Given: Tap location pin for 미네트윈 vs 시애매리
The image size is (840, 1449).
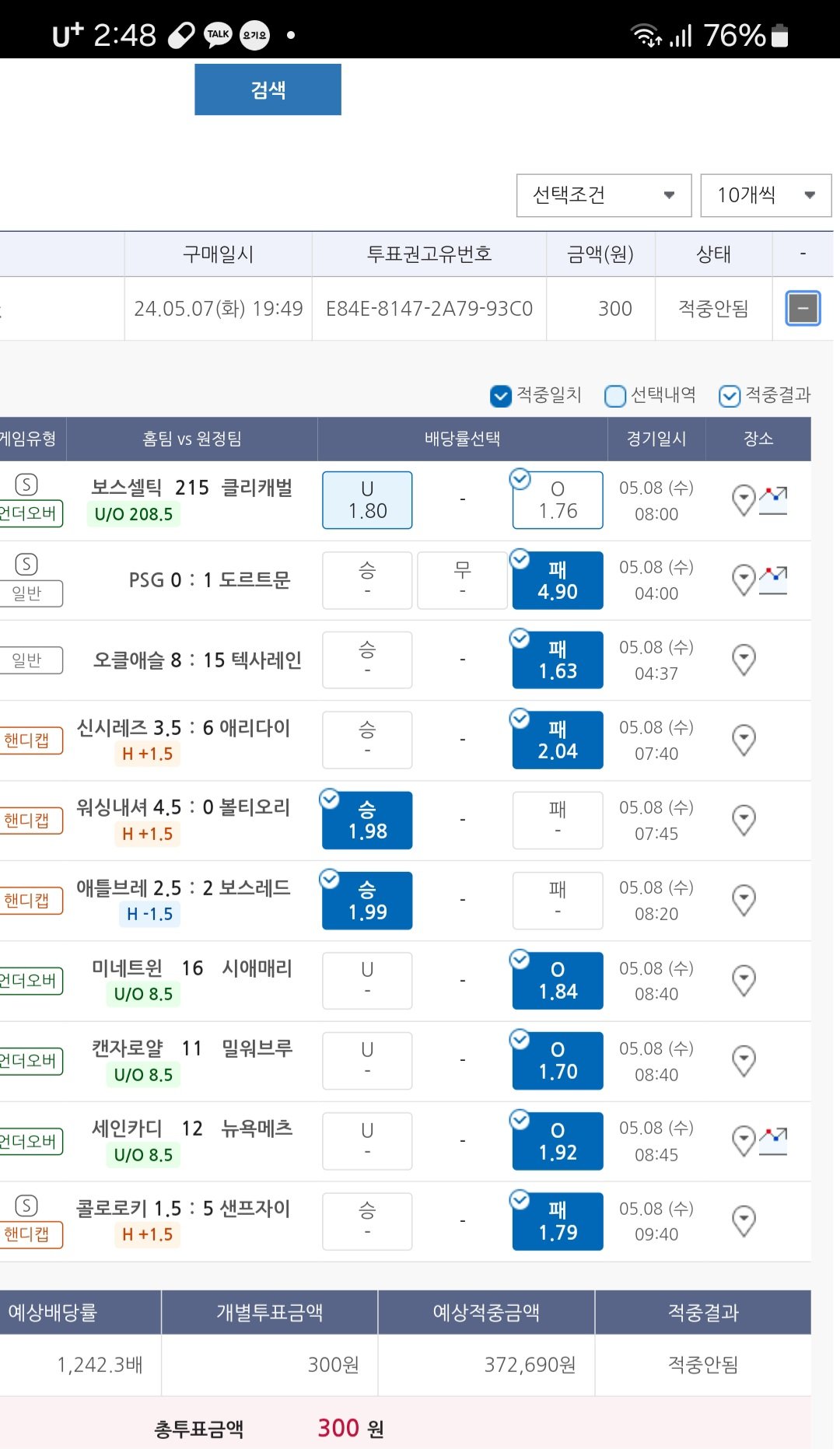Looking at the screenshot, I should [x=744, y=980].
